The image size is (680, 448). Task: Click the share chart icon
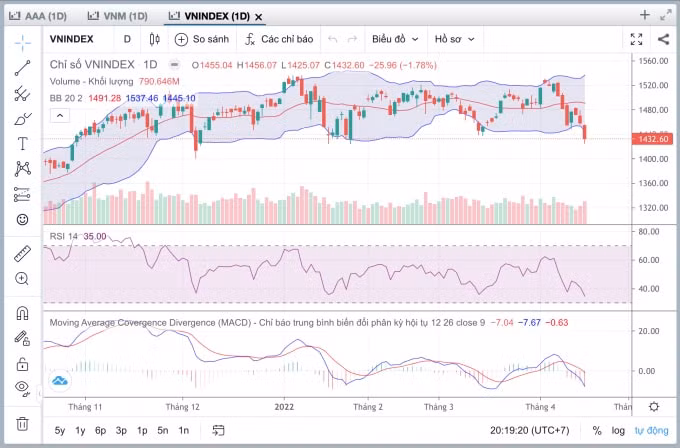(663, 39)
